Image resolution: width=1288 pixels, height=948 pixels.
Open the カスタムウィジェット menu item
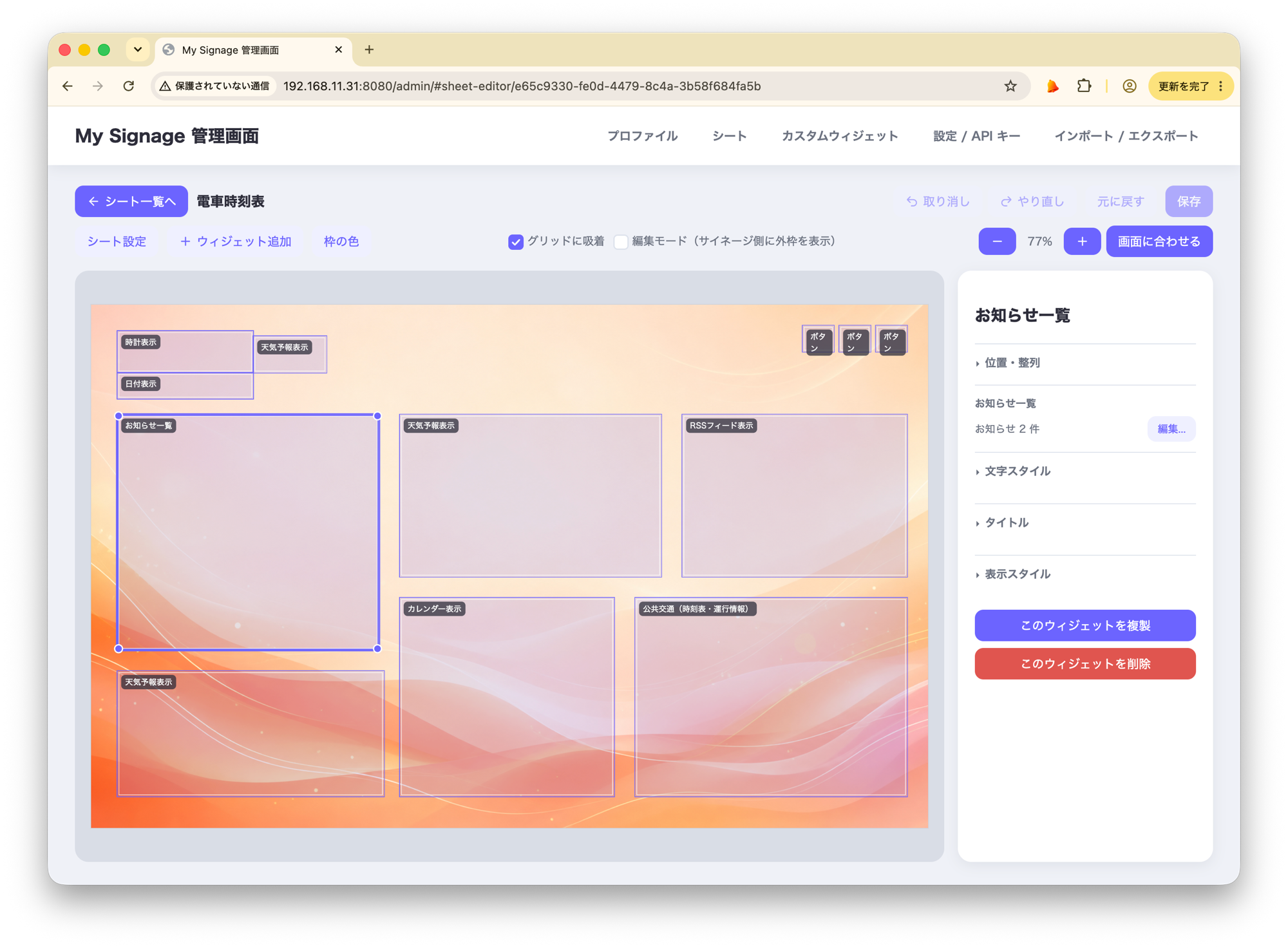point(840,136)
